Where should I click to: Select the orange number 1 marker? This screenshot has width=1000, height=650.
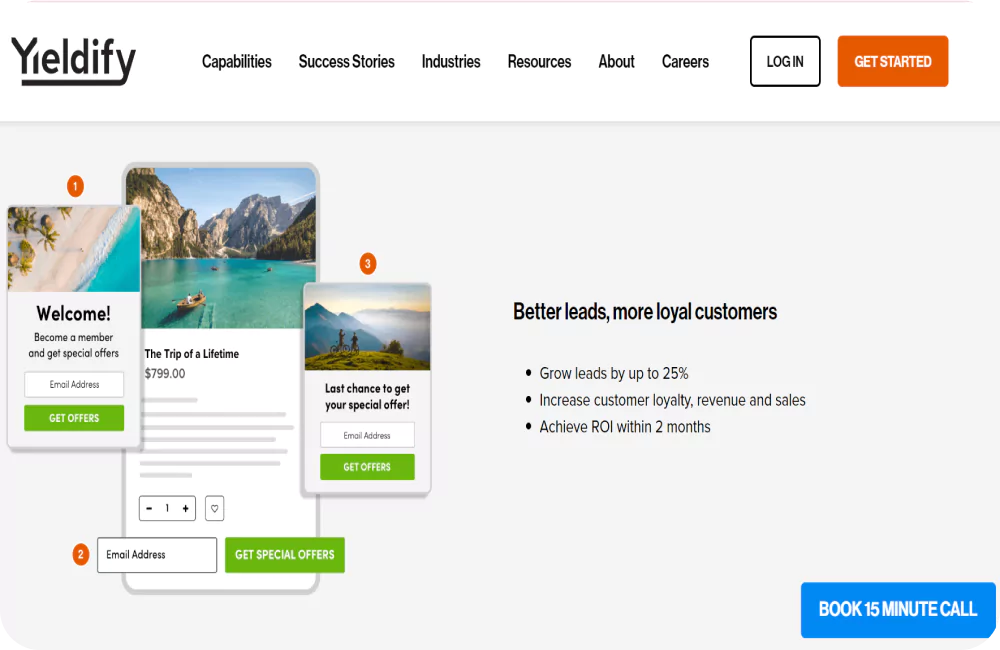pos(75,186)
